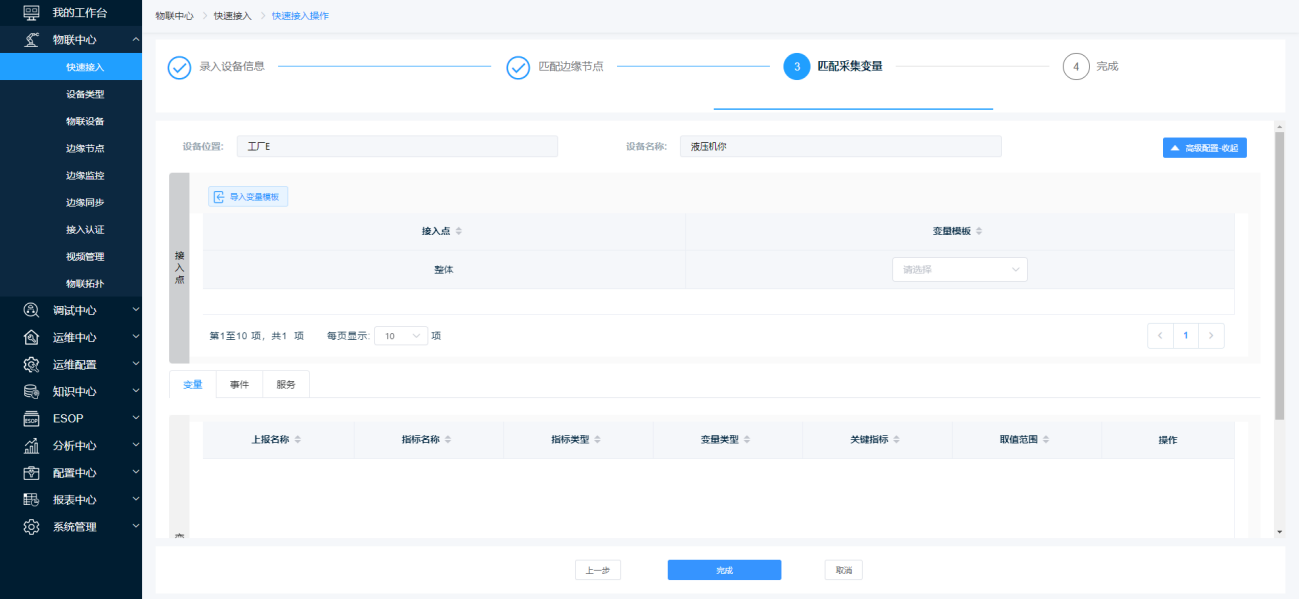This screenshot has width=1299, height=599.
Task: Click the 运维配置 gear icon
Action: 31,364
